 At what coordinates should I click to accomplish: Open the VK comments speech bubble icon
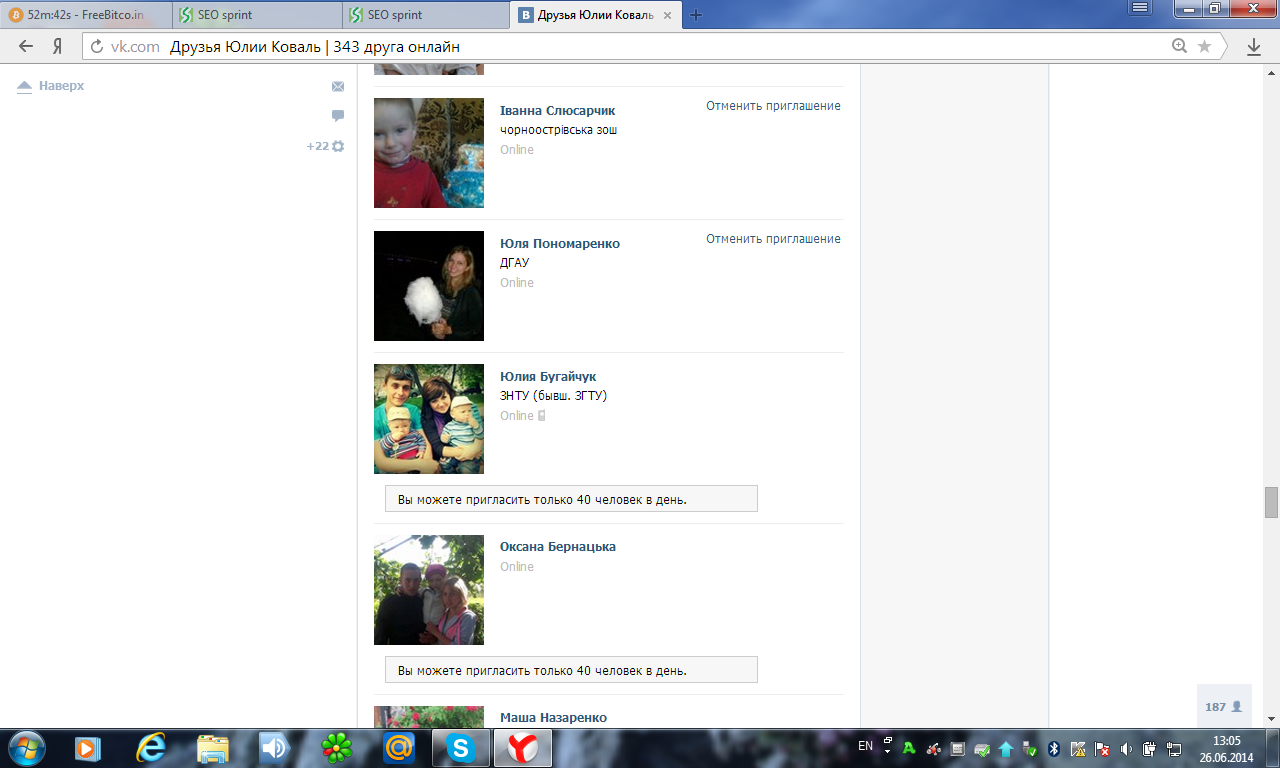point(338,116)
